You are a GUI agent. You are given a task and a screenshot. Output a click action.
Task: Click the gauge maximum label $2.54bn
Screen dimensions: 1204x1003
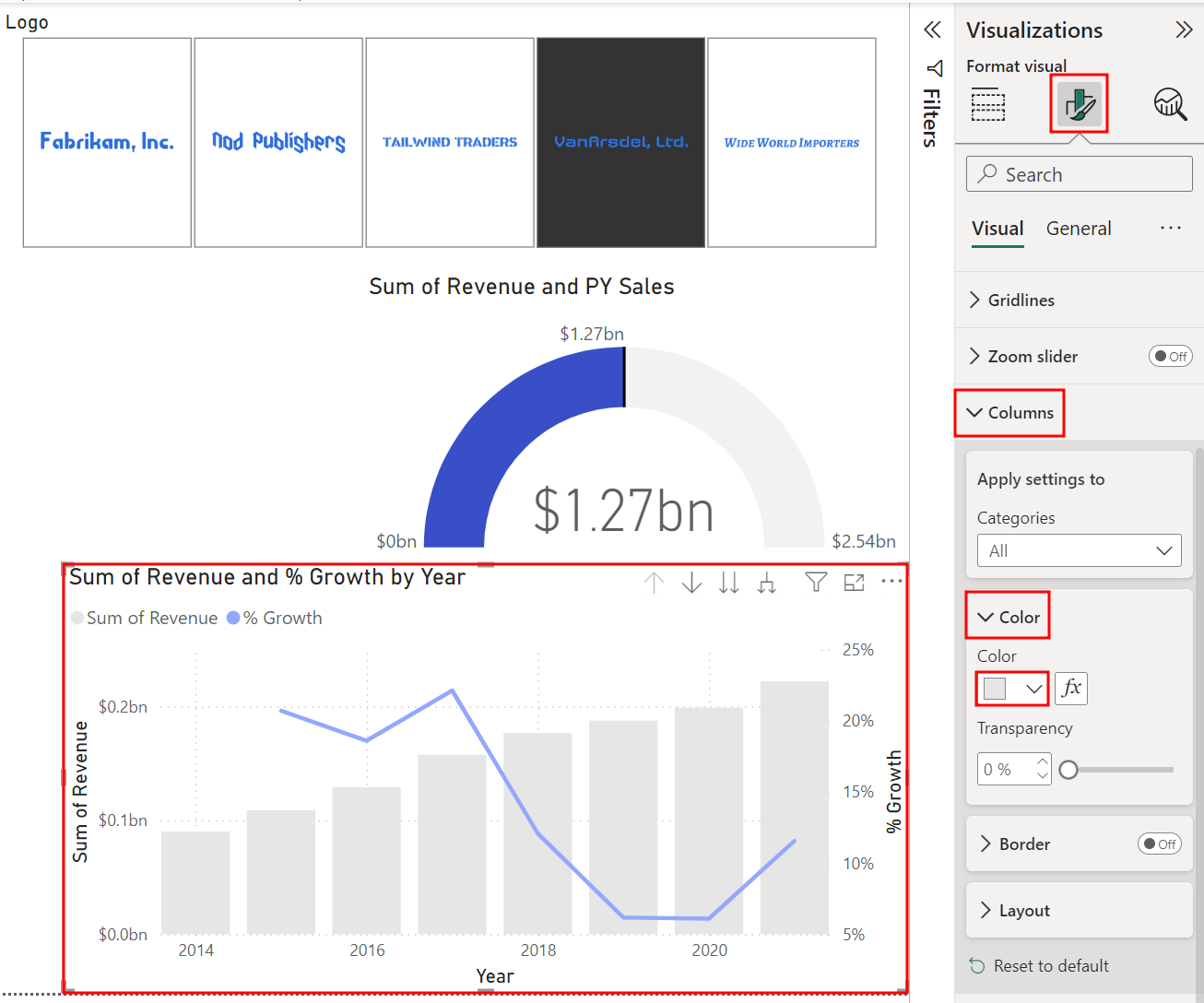coord(864,541)
